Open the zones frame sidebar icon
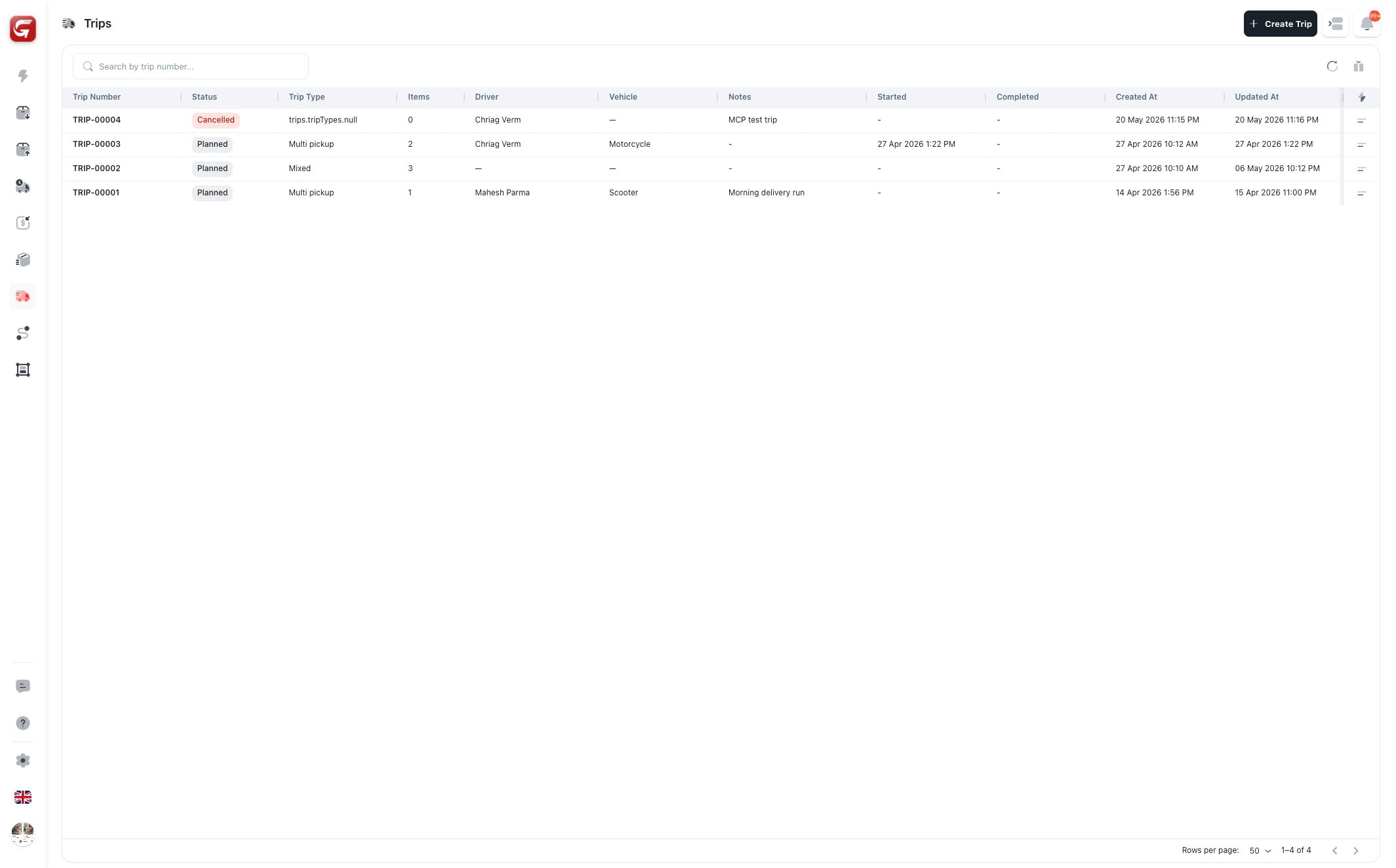1396x868 pixels. (23, 370)
